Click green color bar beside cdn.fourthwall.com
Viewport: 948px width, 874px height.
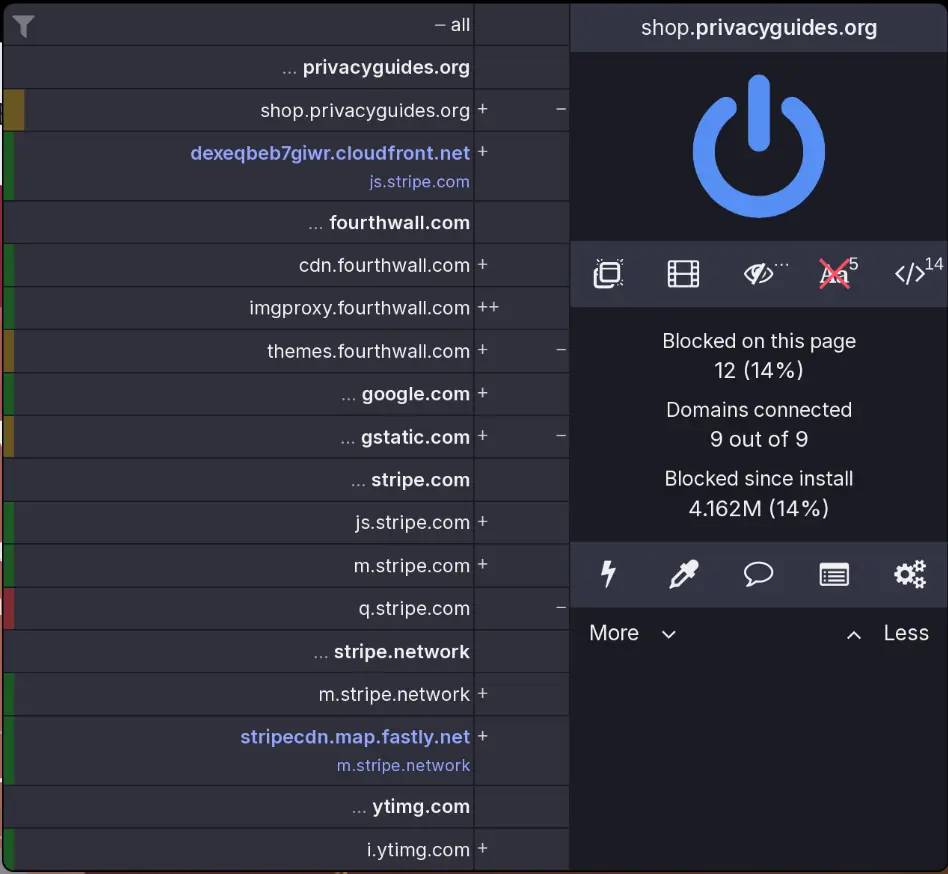coord(8,265)
